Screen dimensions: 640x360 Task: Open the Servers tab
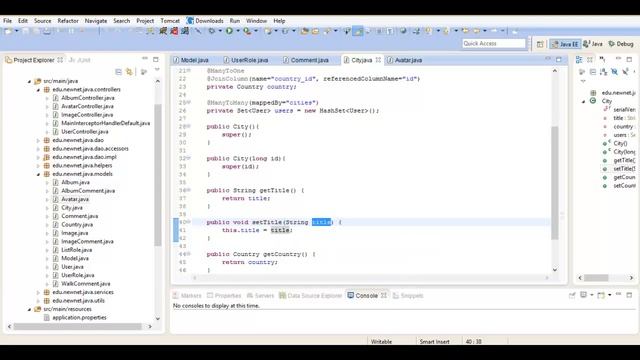click(x=260, y=296)
